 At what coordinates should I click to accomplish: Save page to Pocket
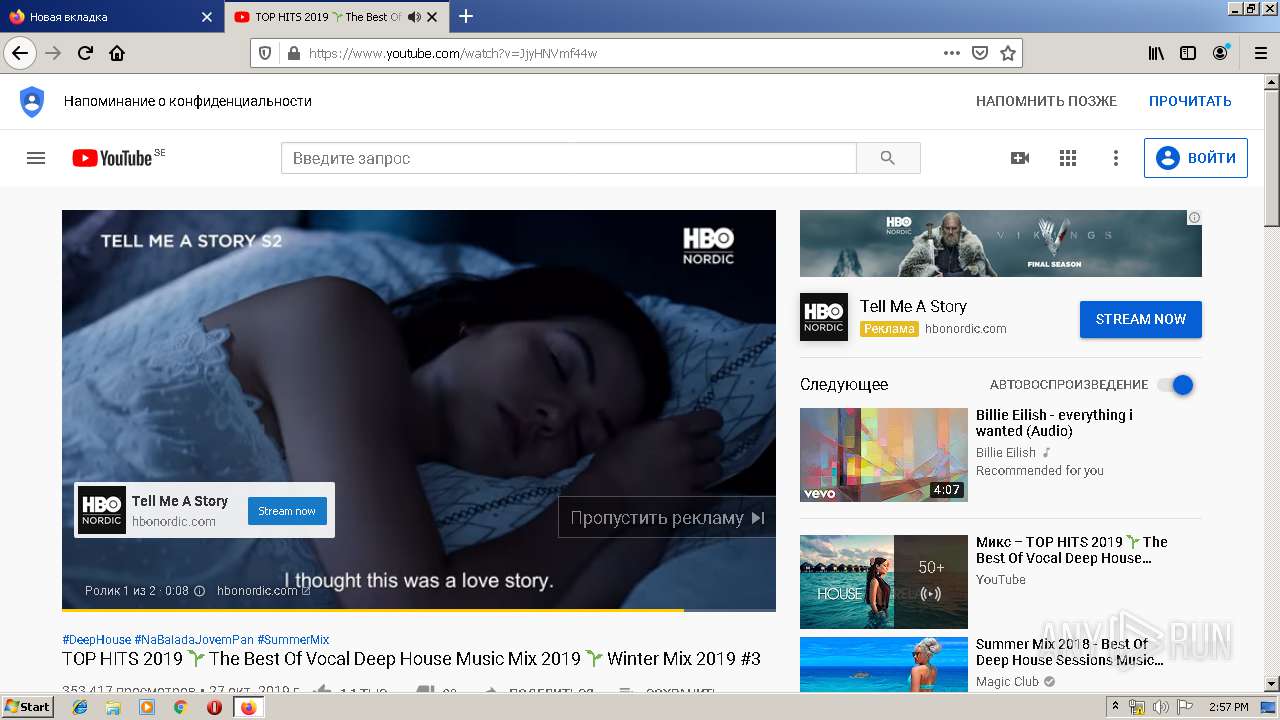click(x=980, y=53)
